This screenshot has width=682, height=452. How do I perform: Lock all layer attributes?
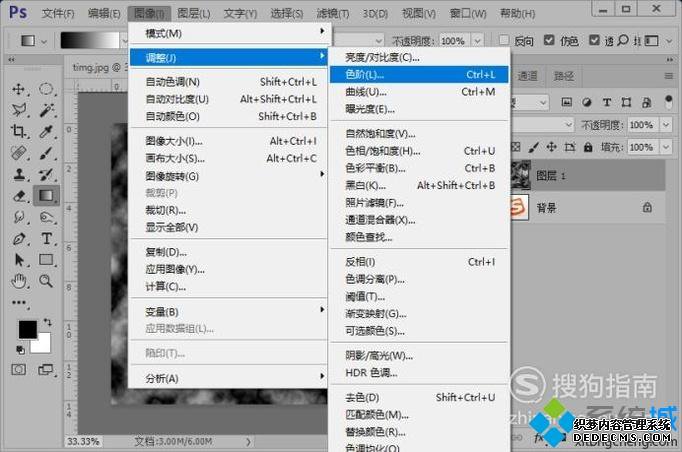click(x=588, y=147)
